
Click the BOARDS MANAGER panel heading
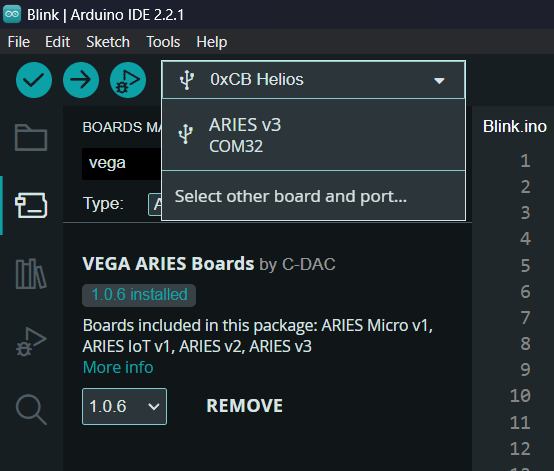[122, 127]
